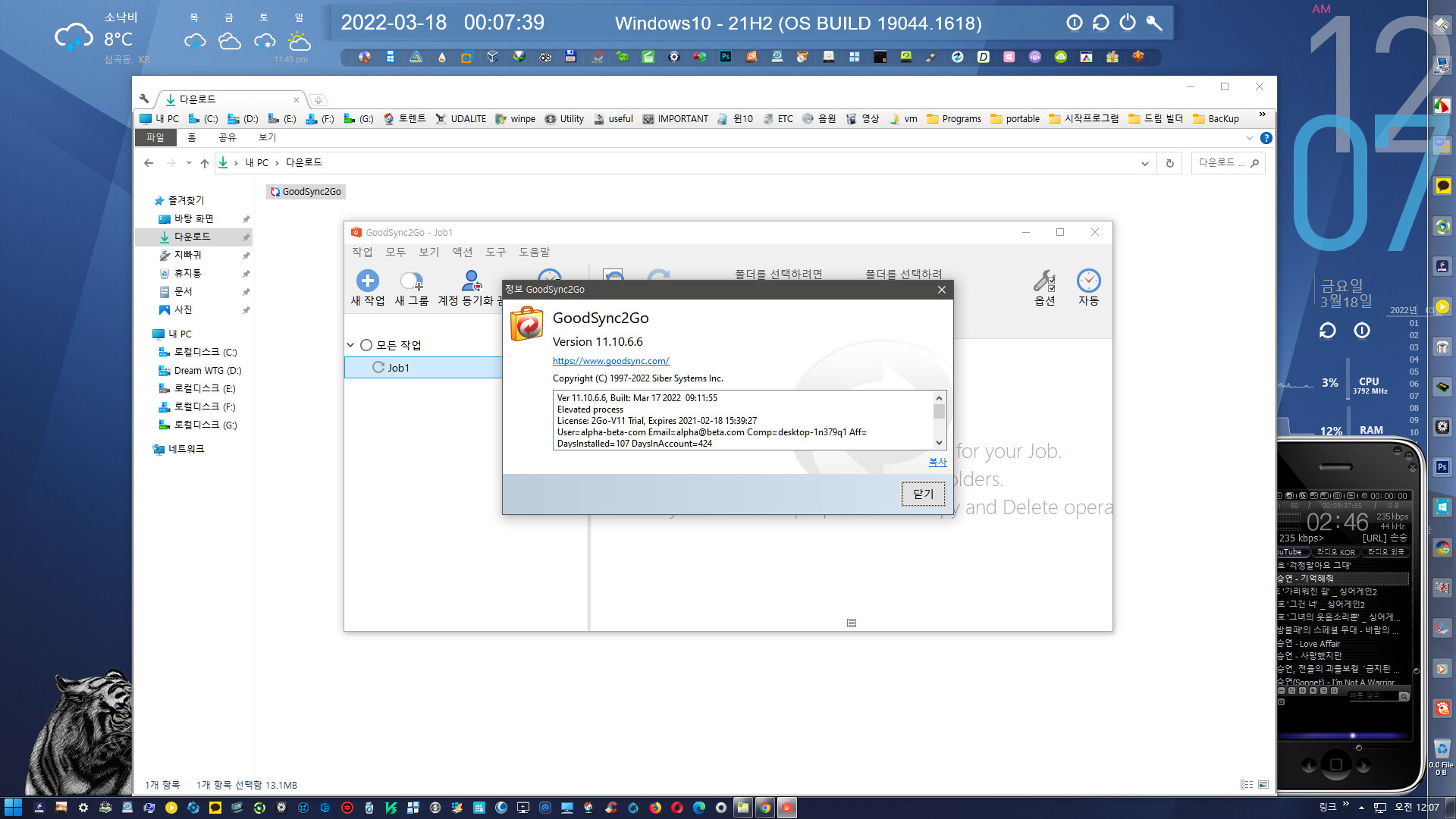Open the account sync icon in GoodSync
Image resolution: width=1456 pixels, height=819 pixels.
coord(472,281)
